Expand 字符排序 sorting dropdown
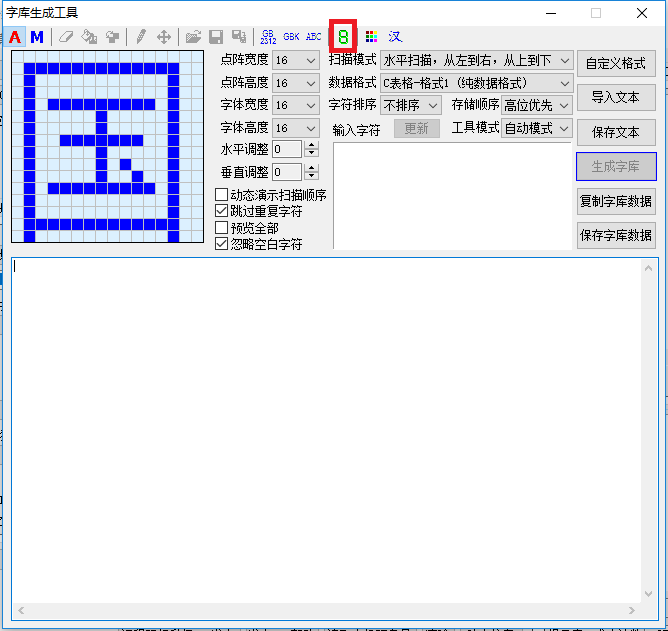668x631 pixels. click(x=410, y=105)
